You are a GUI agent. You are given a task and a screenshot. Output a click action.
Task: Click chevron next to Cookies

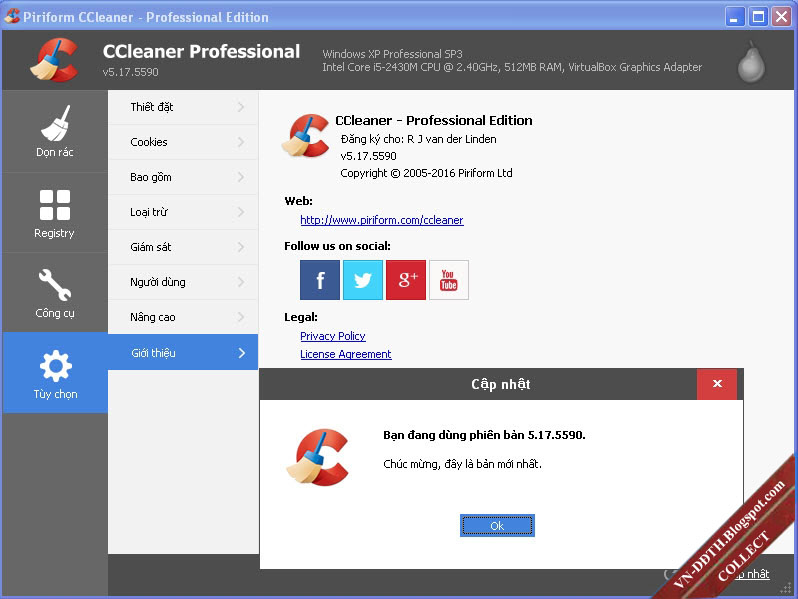[x=241, y=142]
